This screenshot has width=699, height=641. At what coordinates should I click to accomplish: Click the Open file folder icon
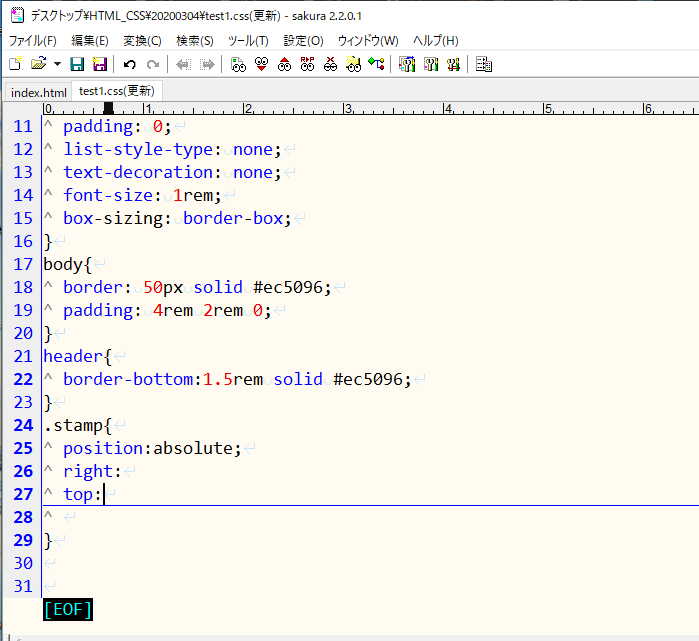[38, 64]
